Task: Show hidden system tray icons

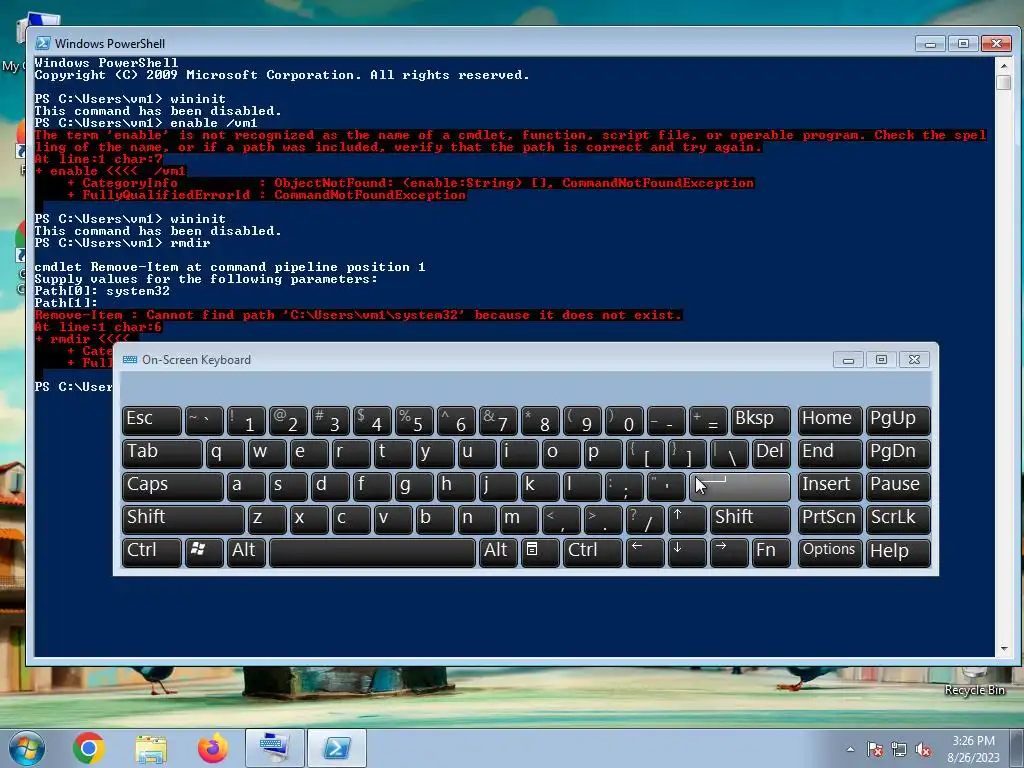Action: click(x=850, y=749)
